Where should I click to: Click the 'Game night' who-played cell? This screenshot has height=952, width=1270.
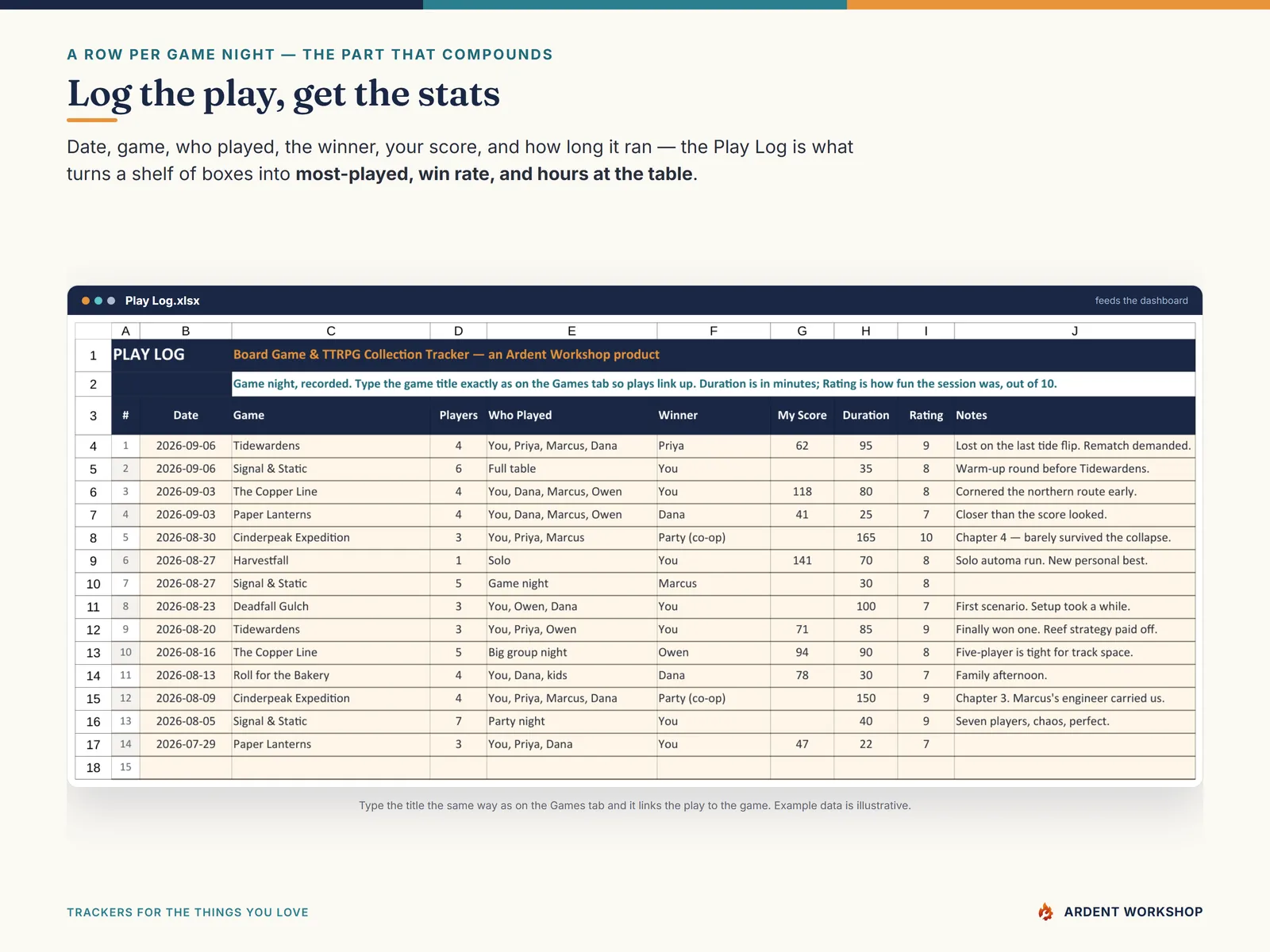[571, 583]
